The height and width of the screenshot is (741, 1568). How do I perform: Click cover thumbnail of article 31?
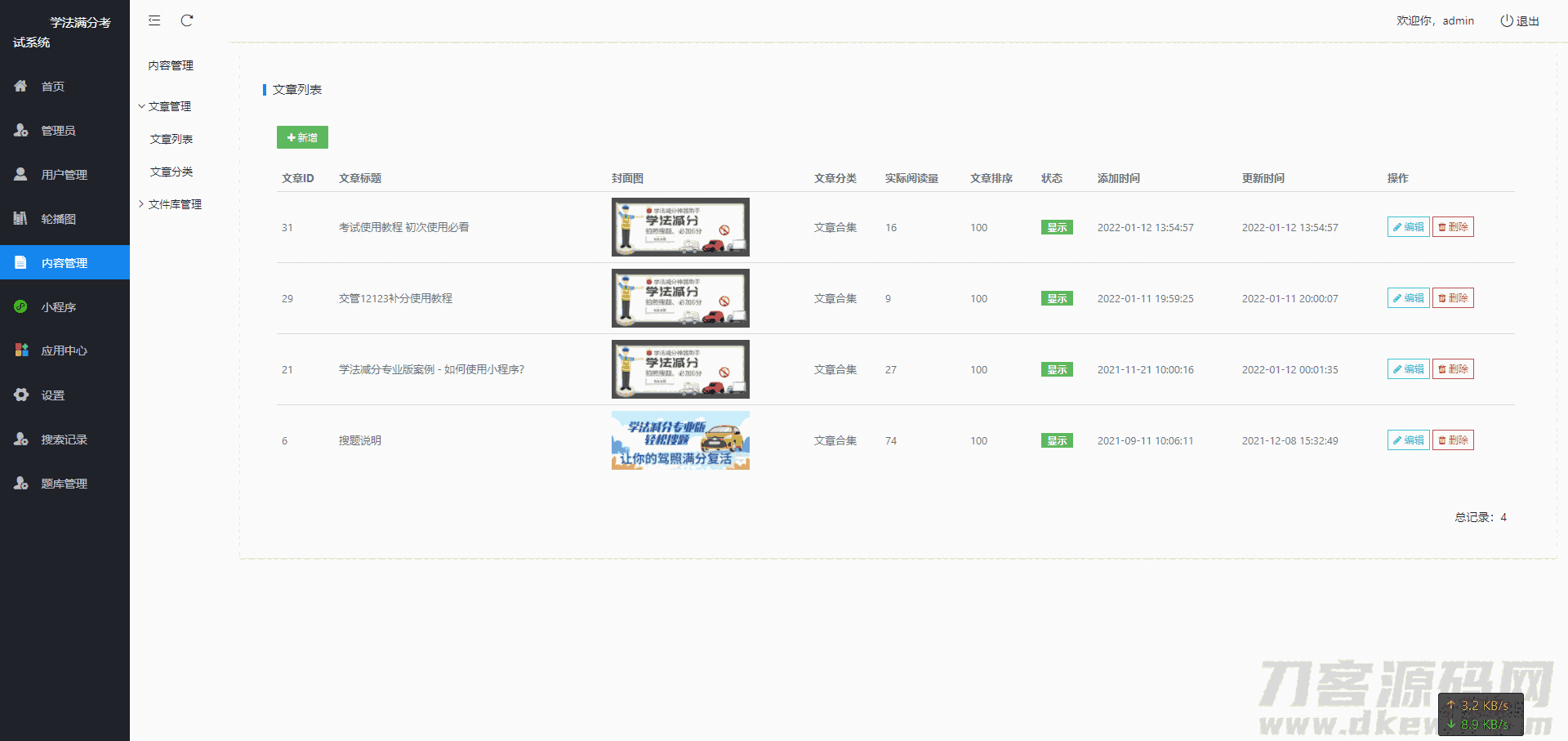[680, 227]
